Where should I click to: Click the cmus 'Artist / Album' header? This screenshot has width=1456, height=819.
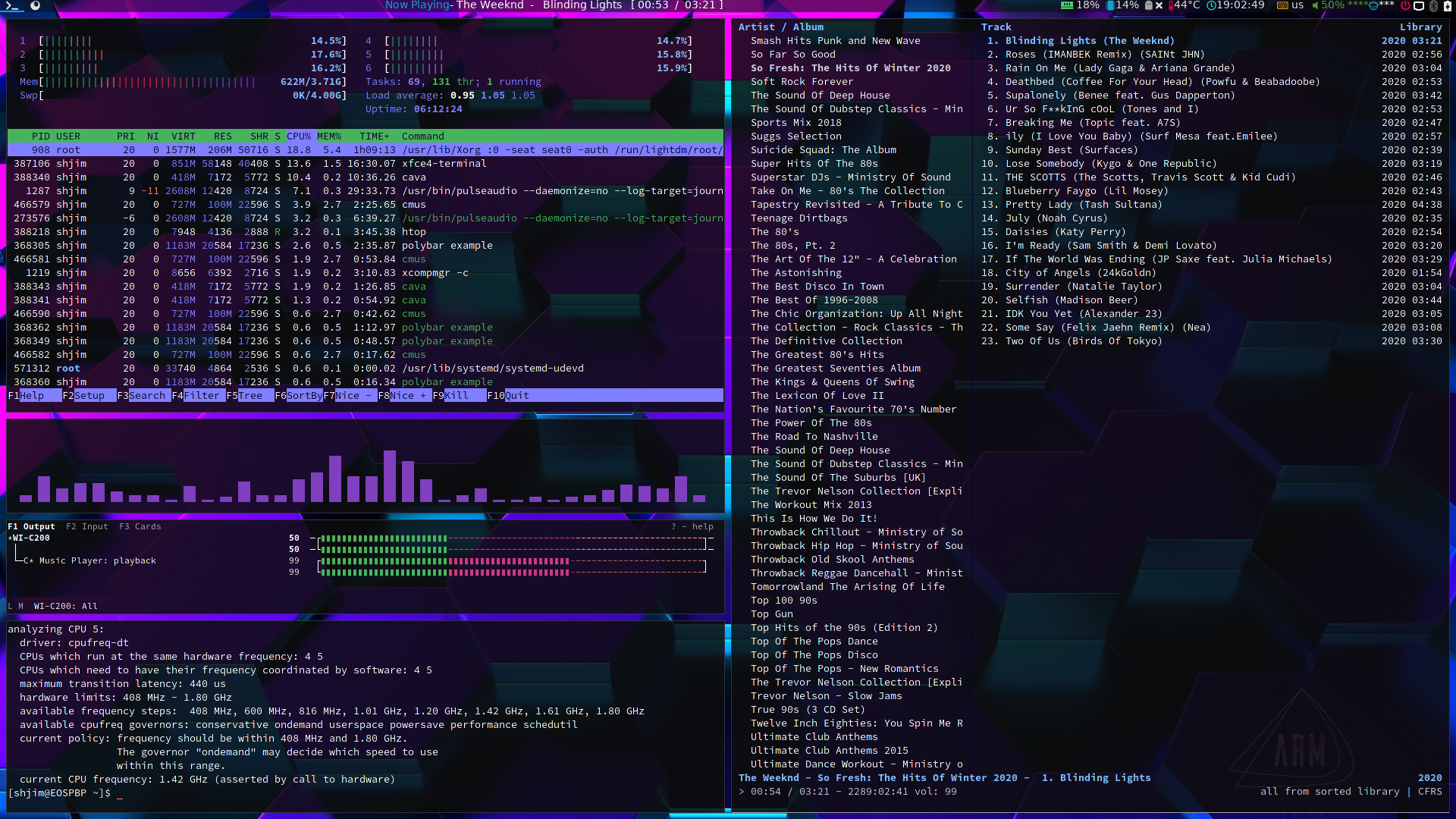point(781,27)
